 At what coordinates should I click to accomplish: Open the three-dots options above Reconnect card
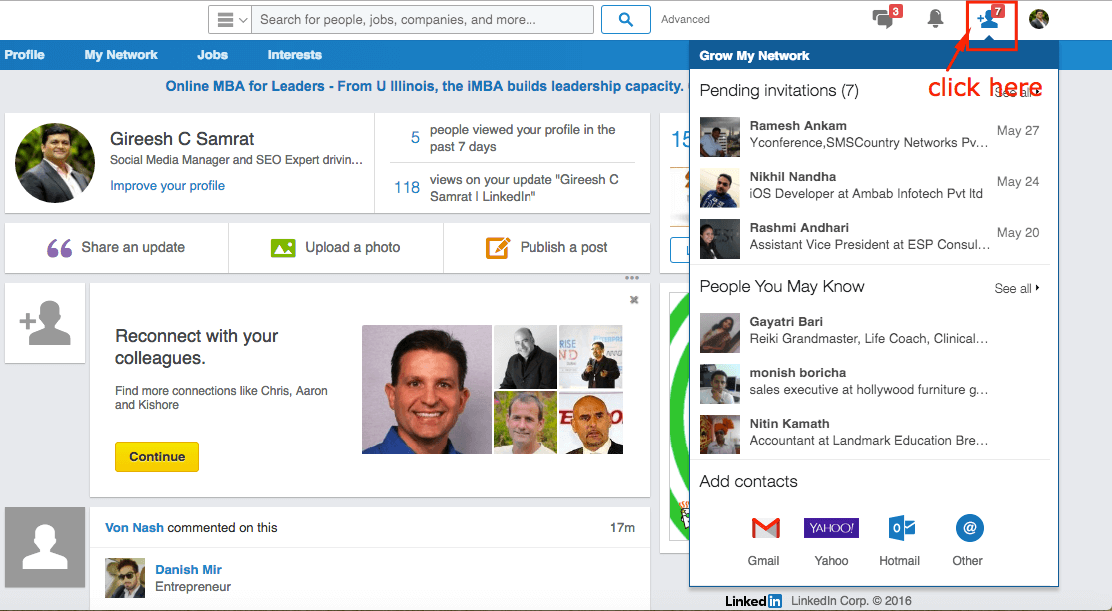pos(632,278)
